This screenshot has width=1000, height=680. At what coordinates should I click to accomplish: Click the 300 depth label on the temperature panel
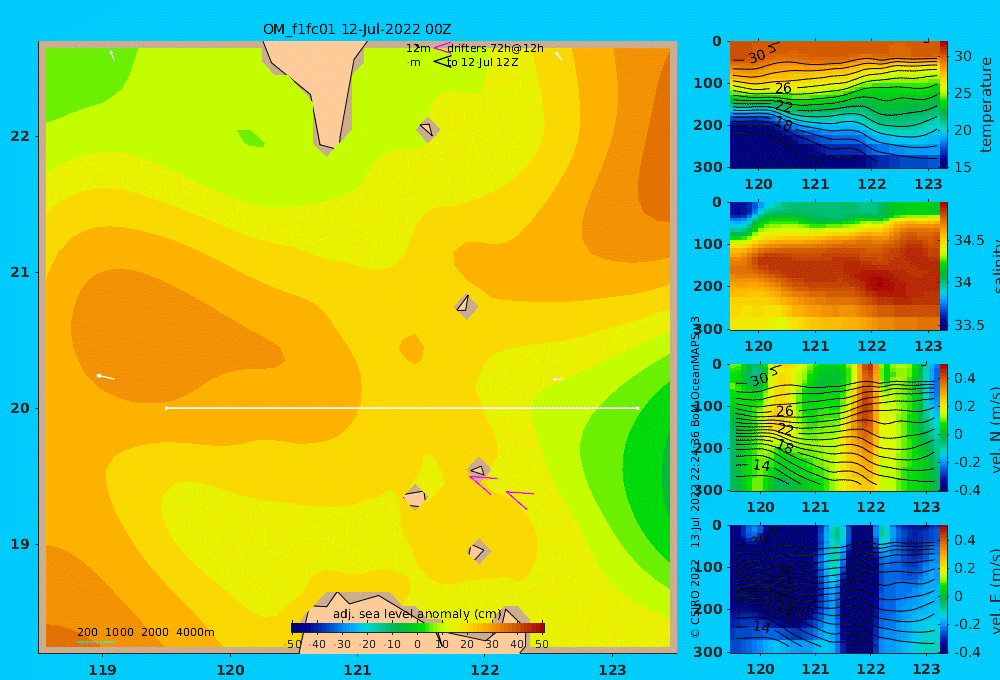pyautogui.click(x=708, y=167)
